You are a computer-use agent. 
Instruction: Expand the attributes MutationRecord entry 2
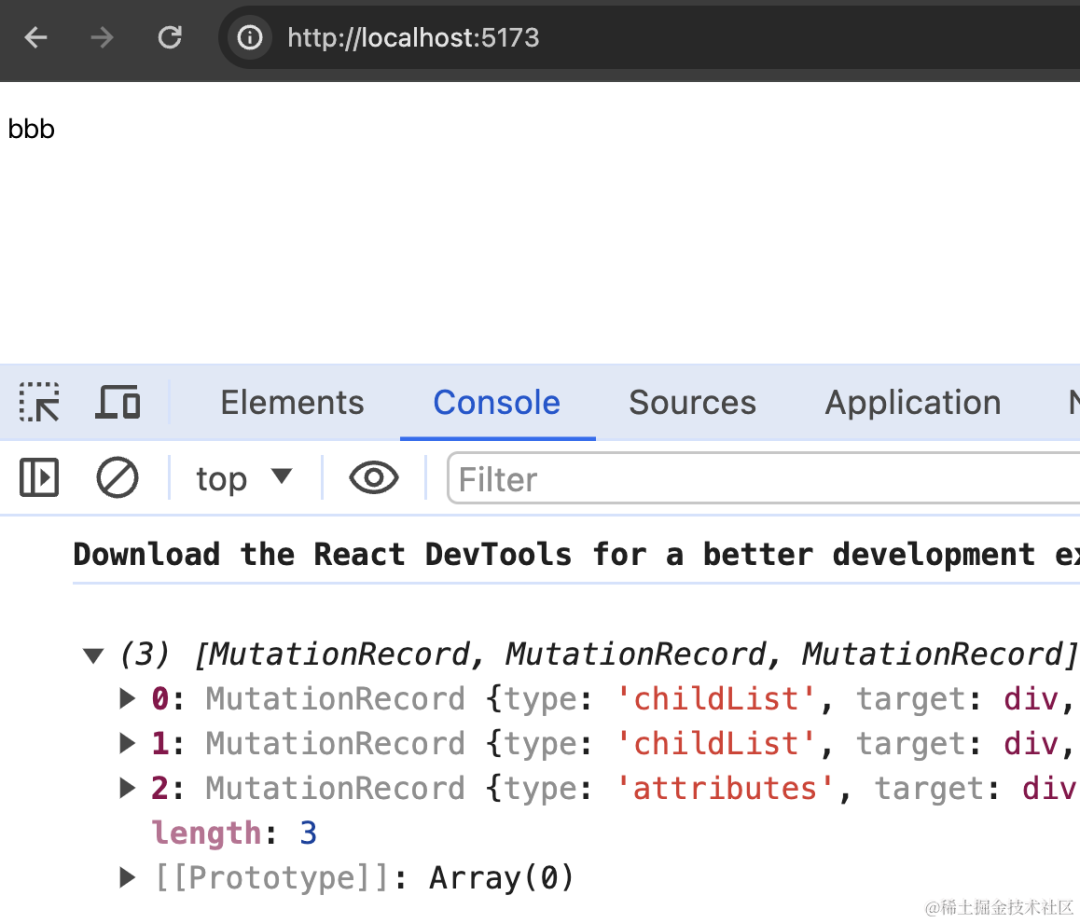(x=127, y=788)
